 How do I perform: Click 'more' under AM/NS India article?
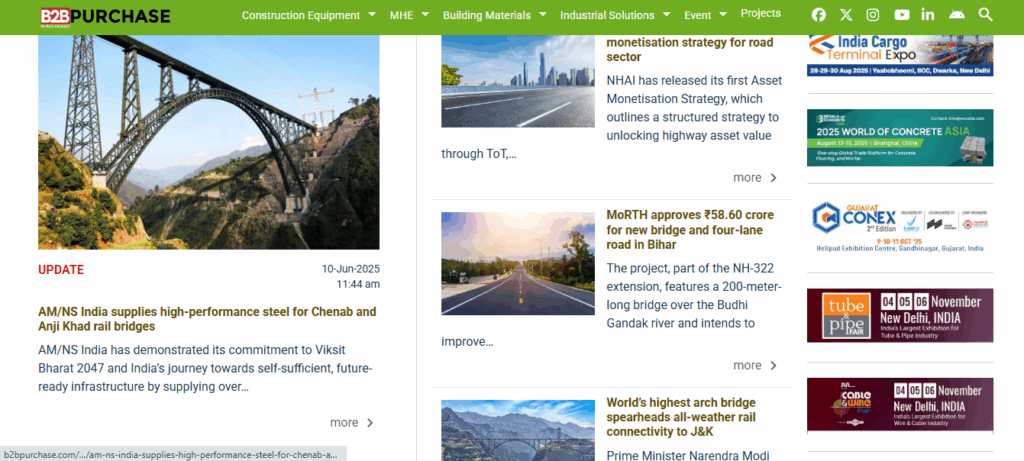coord(344,422)
